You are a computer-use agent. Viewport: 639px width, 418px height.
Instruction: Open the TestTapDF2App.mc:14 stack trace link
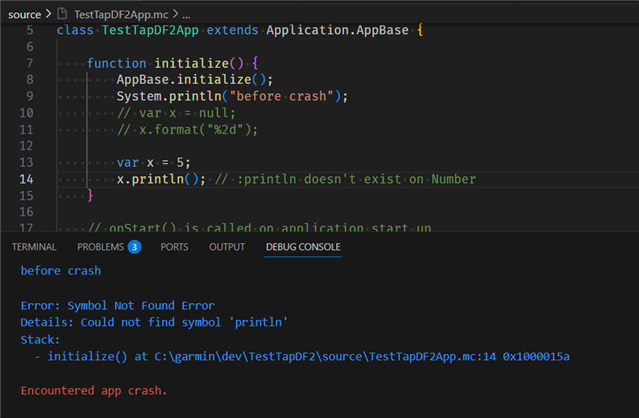342,355
